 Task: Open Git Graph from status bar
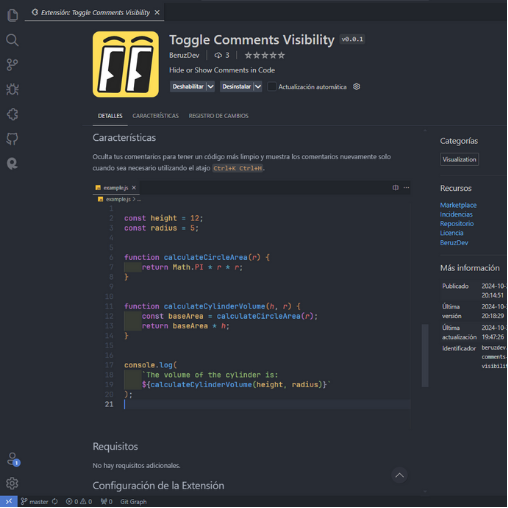pyautogui.click(x=133, y=501)
